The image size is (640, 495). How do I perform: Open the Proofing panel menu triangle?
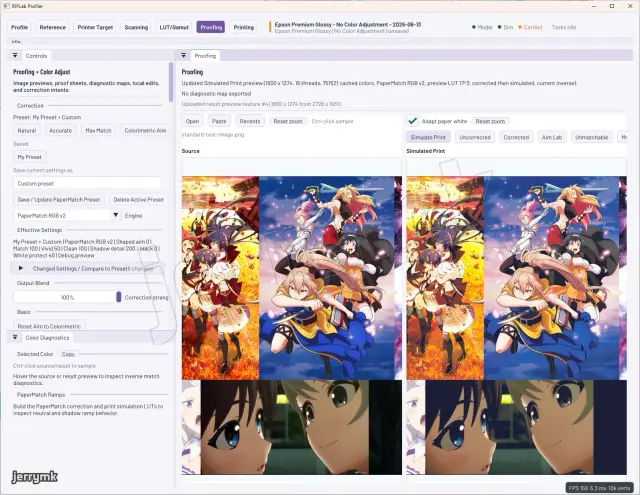(x=184, y=55)
